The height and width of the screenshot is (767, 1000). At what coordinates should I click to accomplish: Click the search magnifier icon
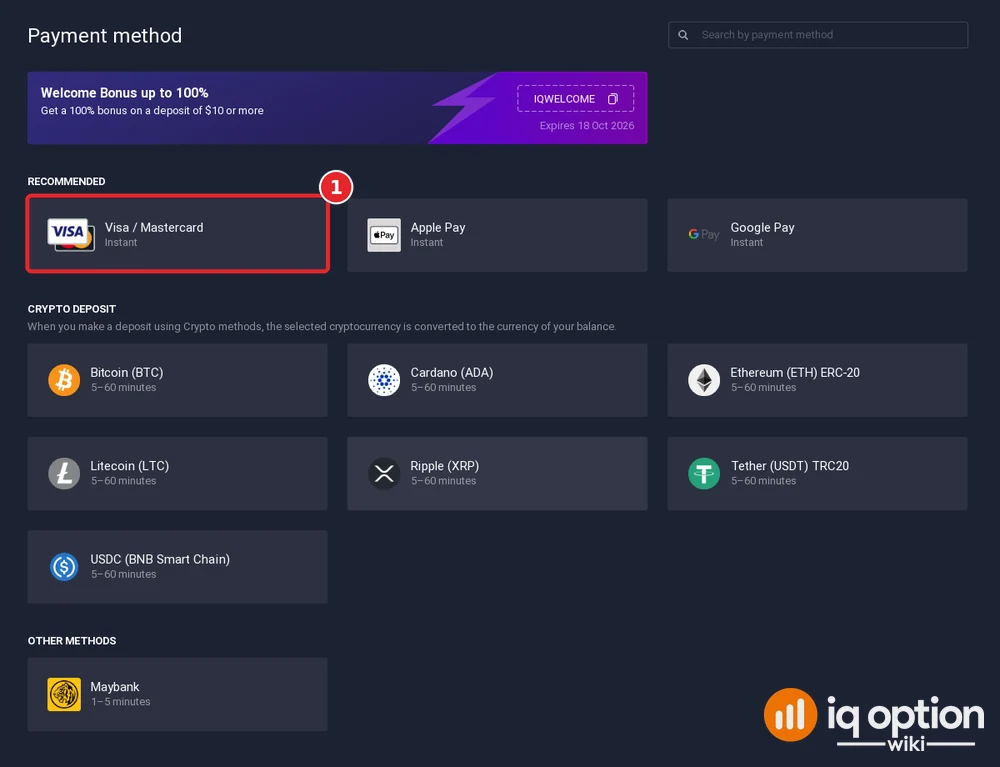683,35
